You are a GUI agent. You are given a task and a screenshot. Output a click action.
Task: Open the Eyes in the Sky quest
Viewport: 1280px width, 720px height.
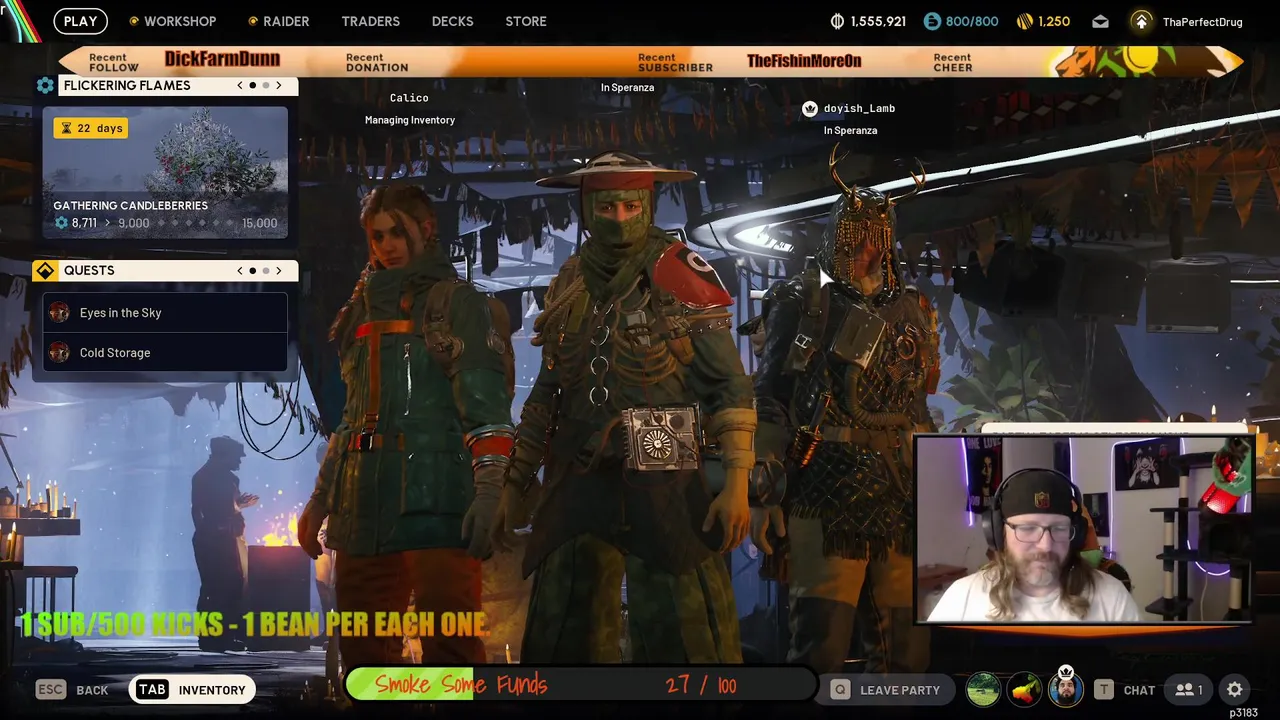point(165,313)
